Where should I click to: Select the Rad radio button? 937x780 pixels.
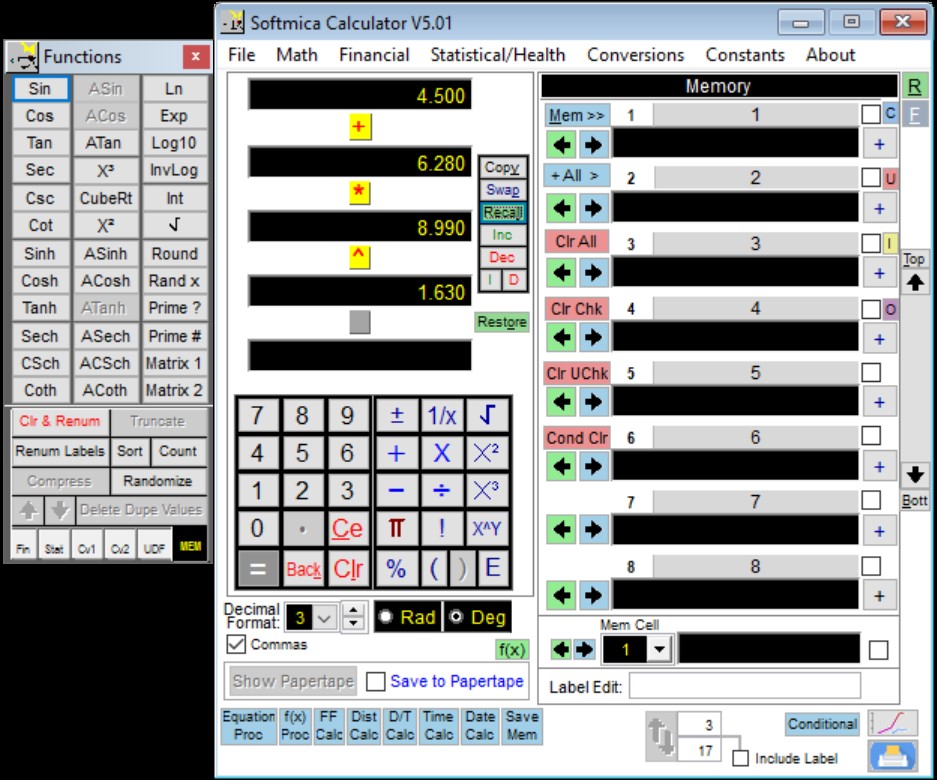(x=385, y=616)
